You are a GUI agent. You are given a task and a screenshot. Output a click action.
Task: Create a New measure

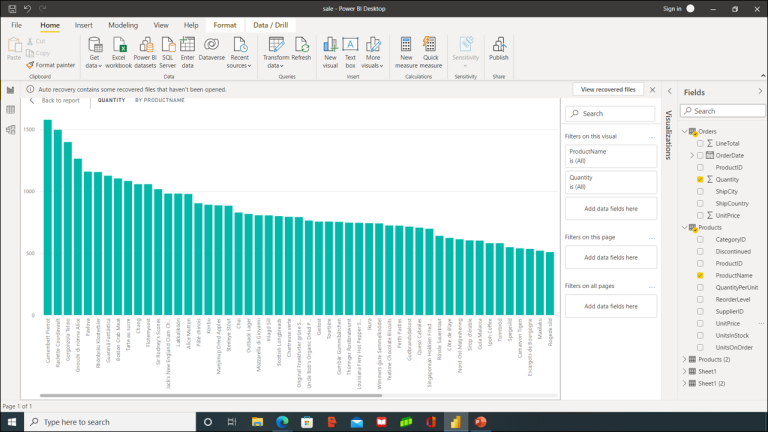tap(406, 45)
